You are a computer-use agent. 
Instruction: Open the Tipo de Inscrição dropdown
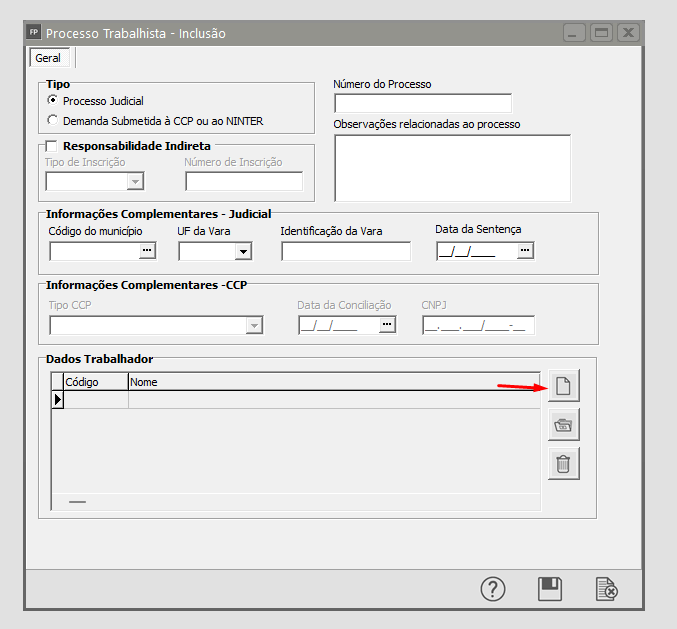tap(134, 181)
